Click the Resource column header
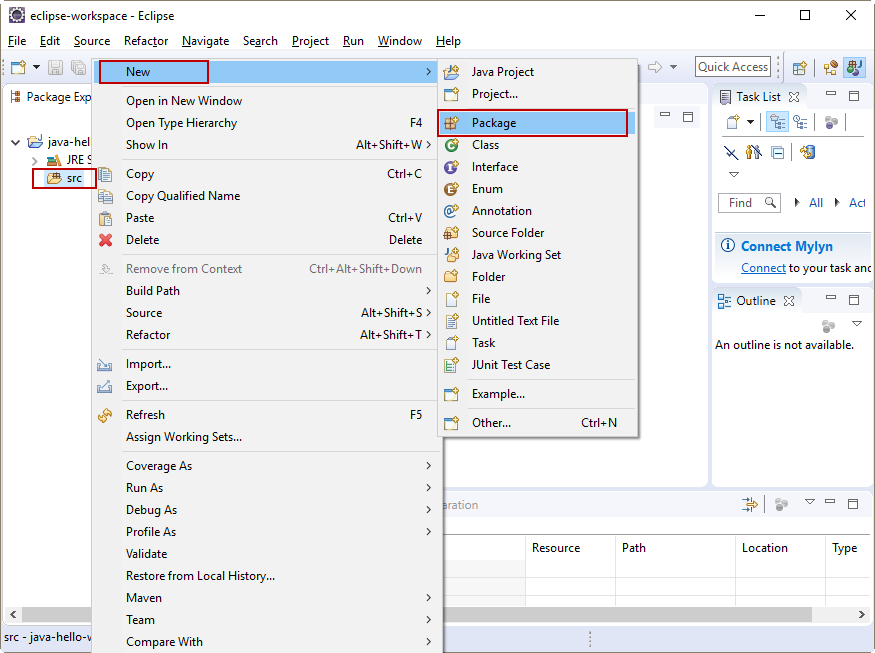 click(570, 548)
